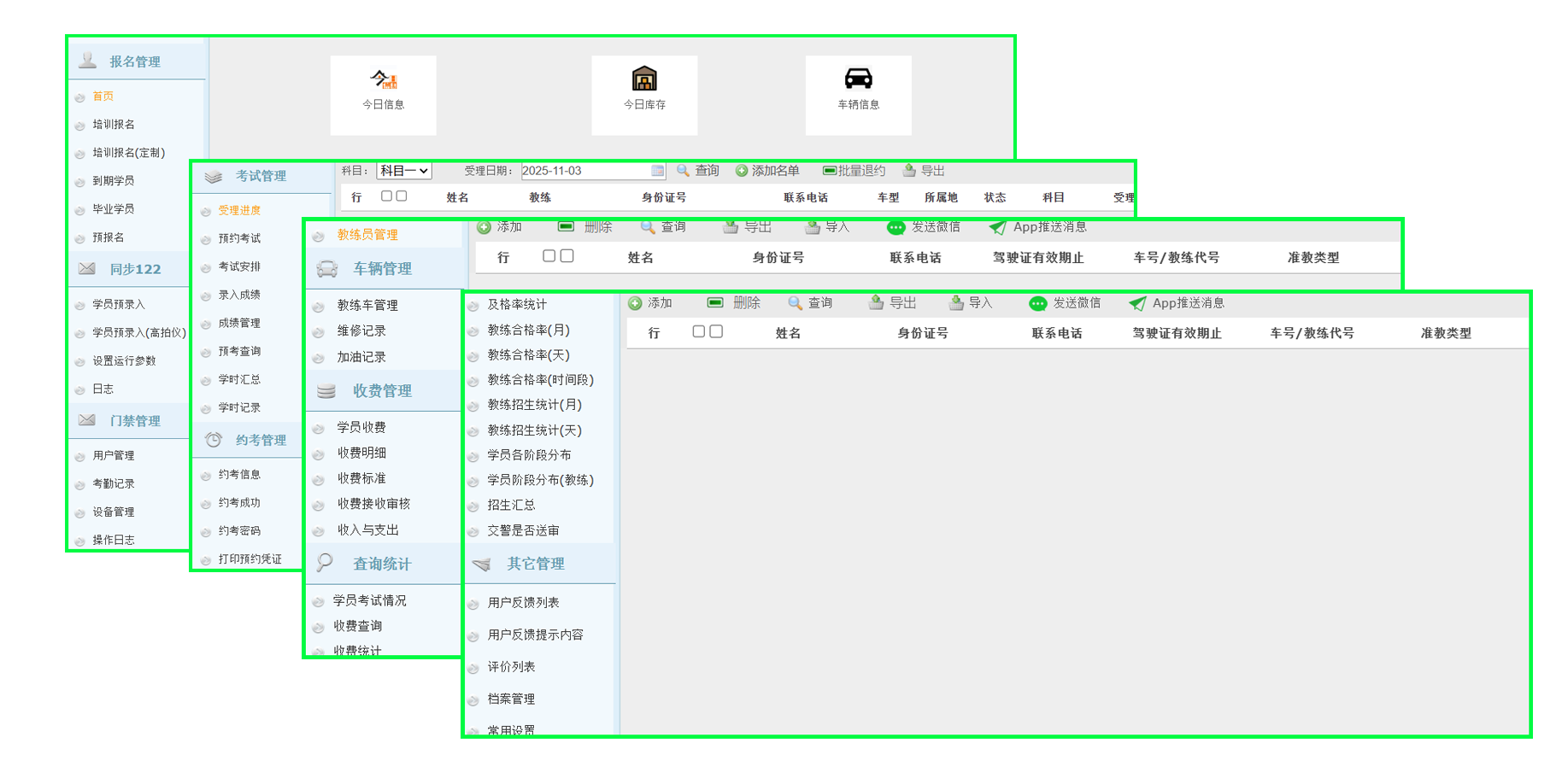Open the 科目一 subject dropdown
The height and width of the screenshot is (778, 1568).
404,171
